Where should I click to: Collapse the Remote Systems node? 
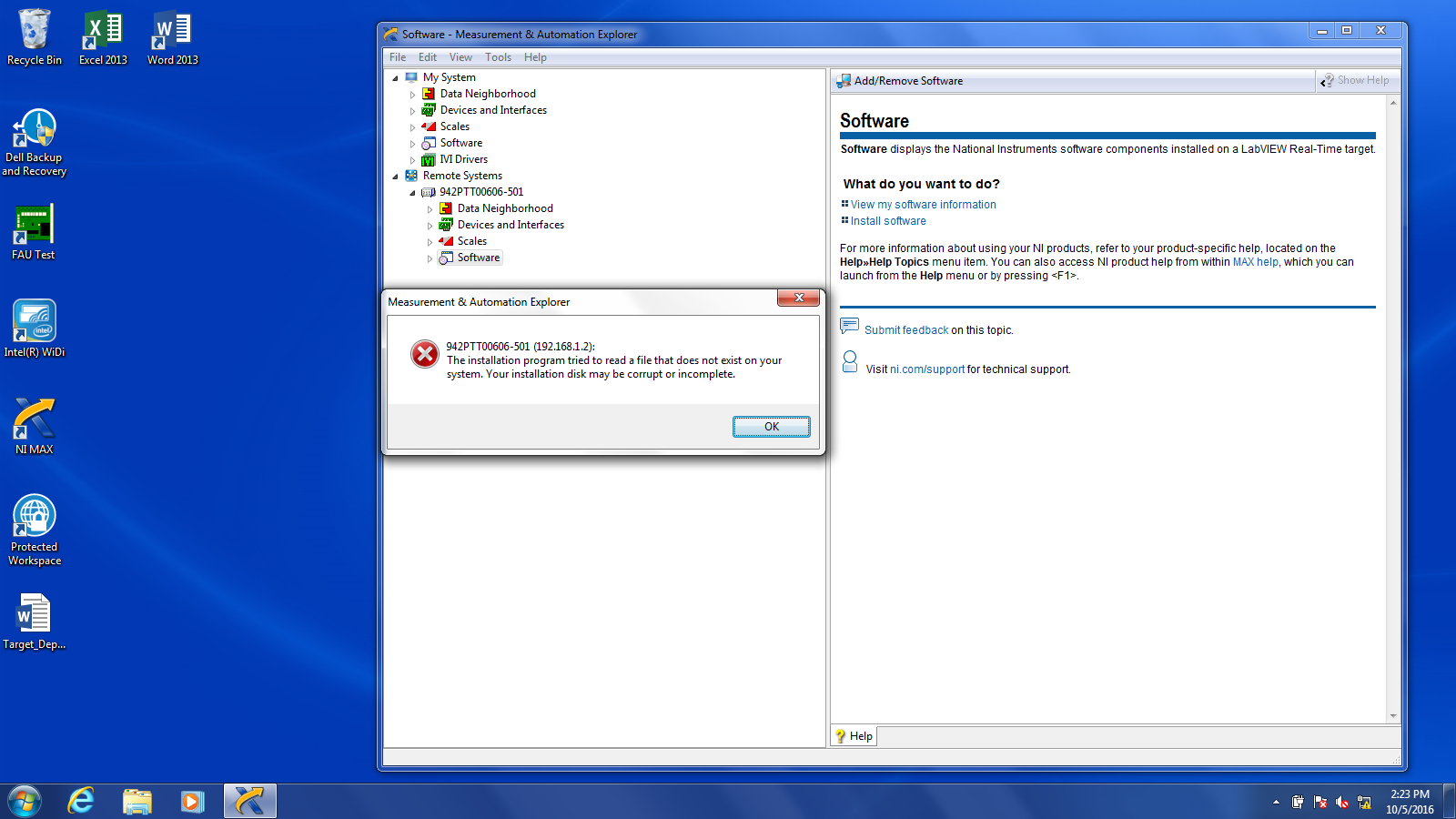coord(395,177)
